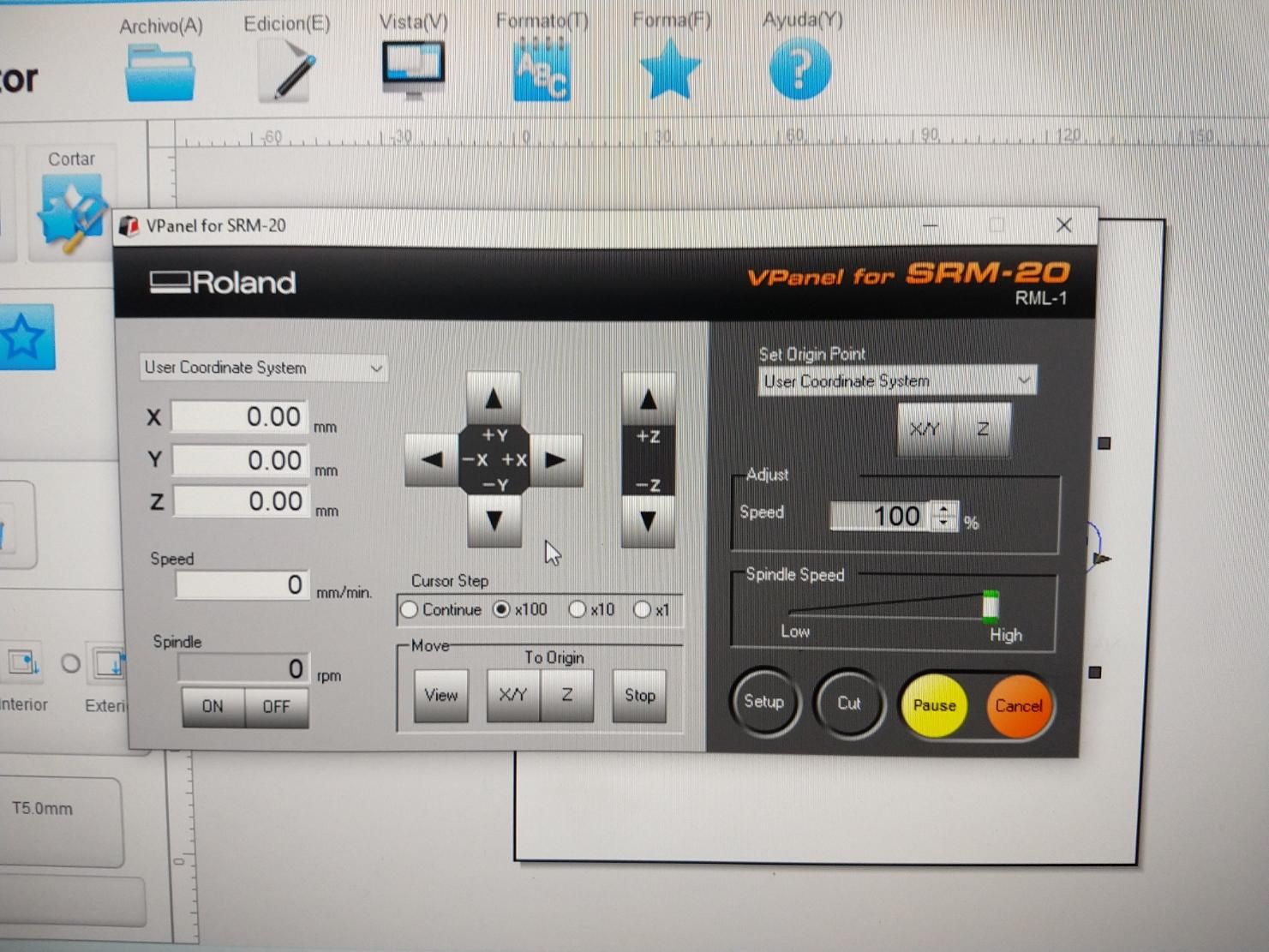
Task: Click the Spindle Speed slider handle
Action: 991,605
